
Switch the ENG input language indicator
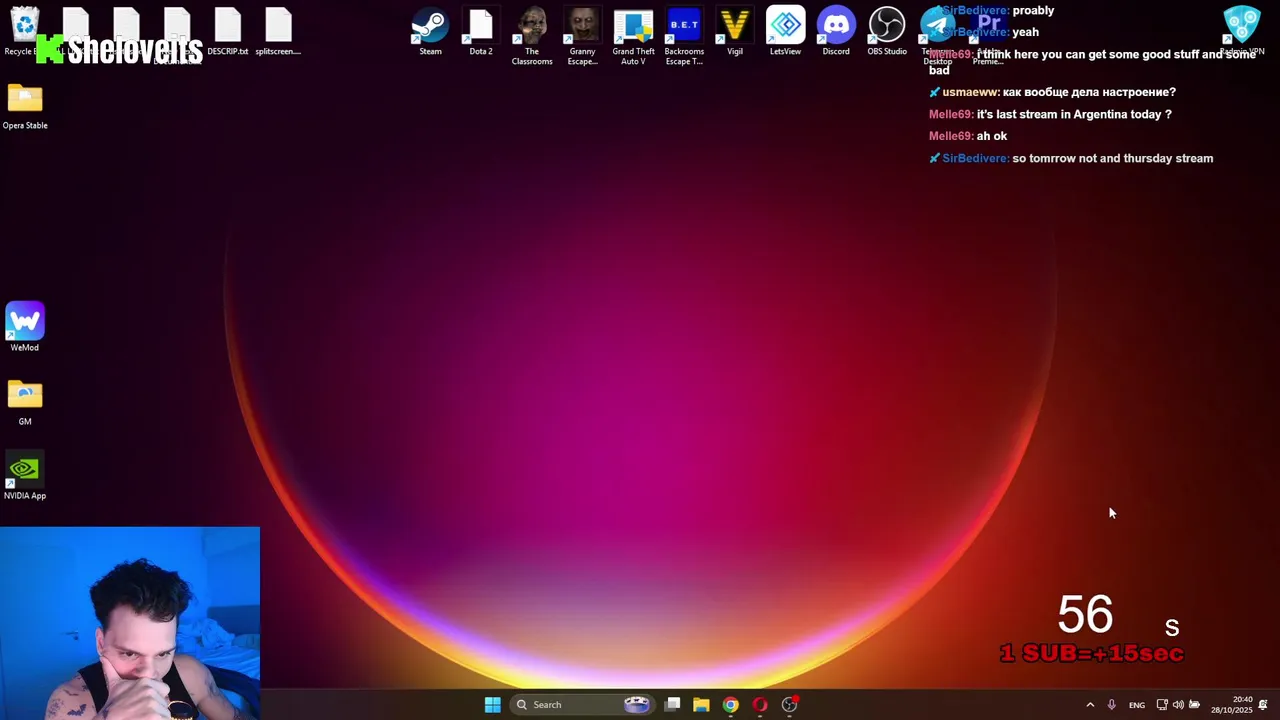click(x=1137, y=705)
